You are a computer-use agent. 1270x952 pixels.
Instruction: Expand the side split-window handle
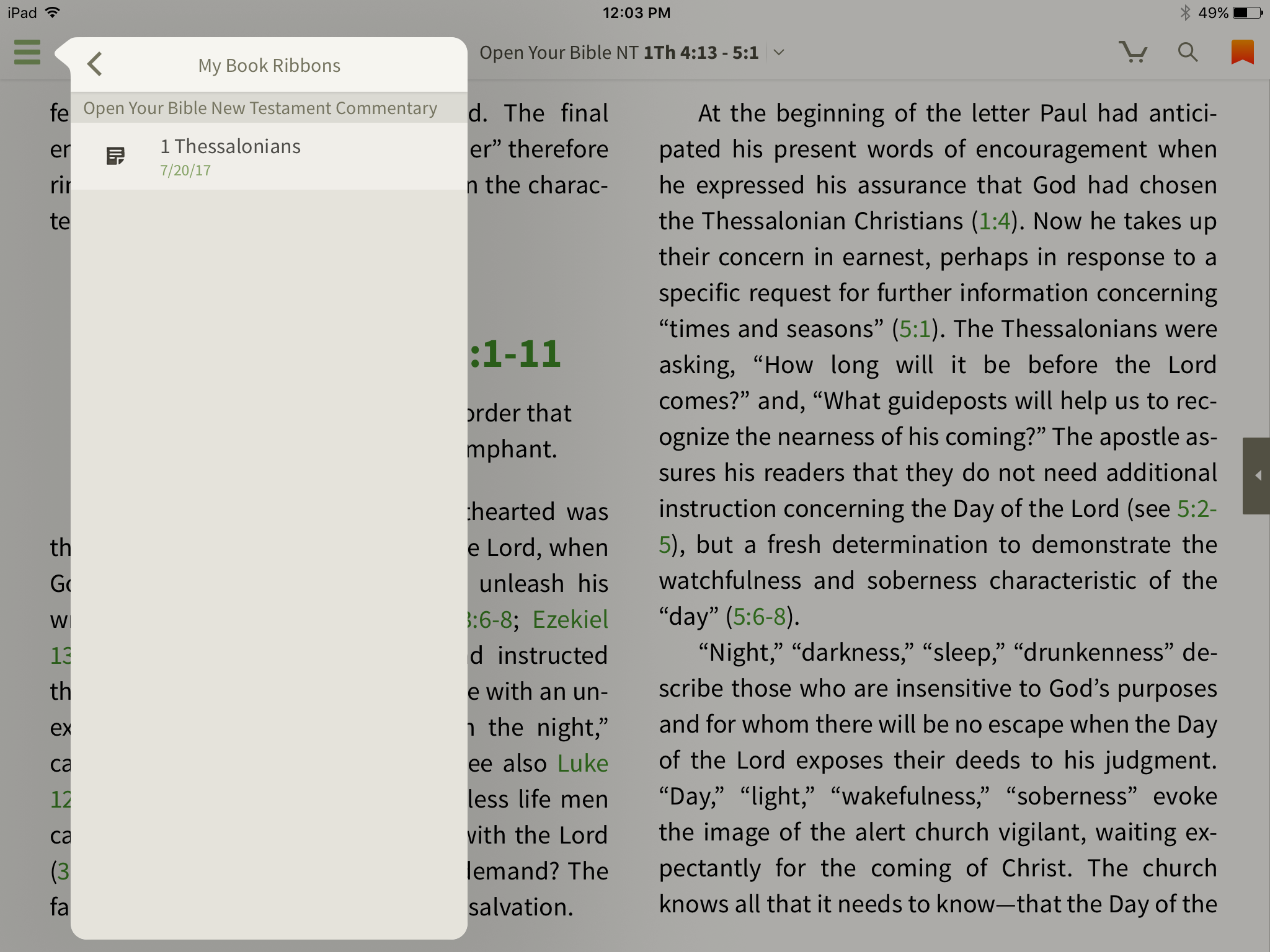(x=1256, y=475)
